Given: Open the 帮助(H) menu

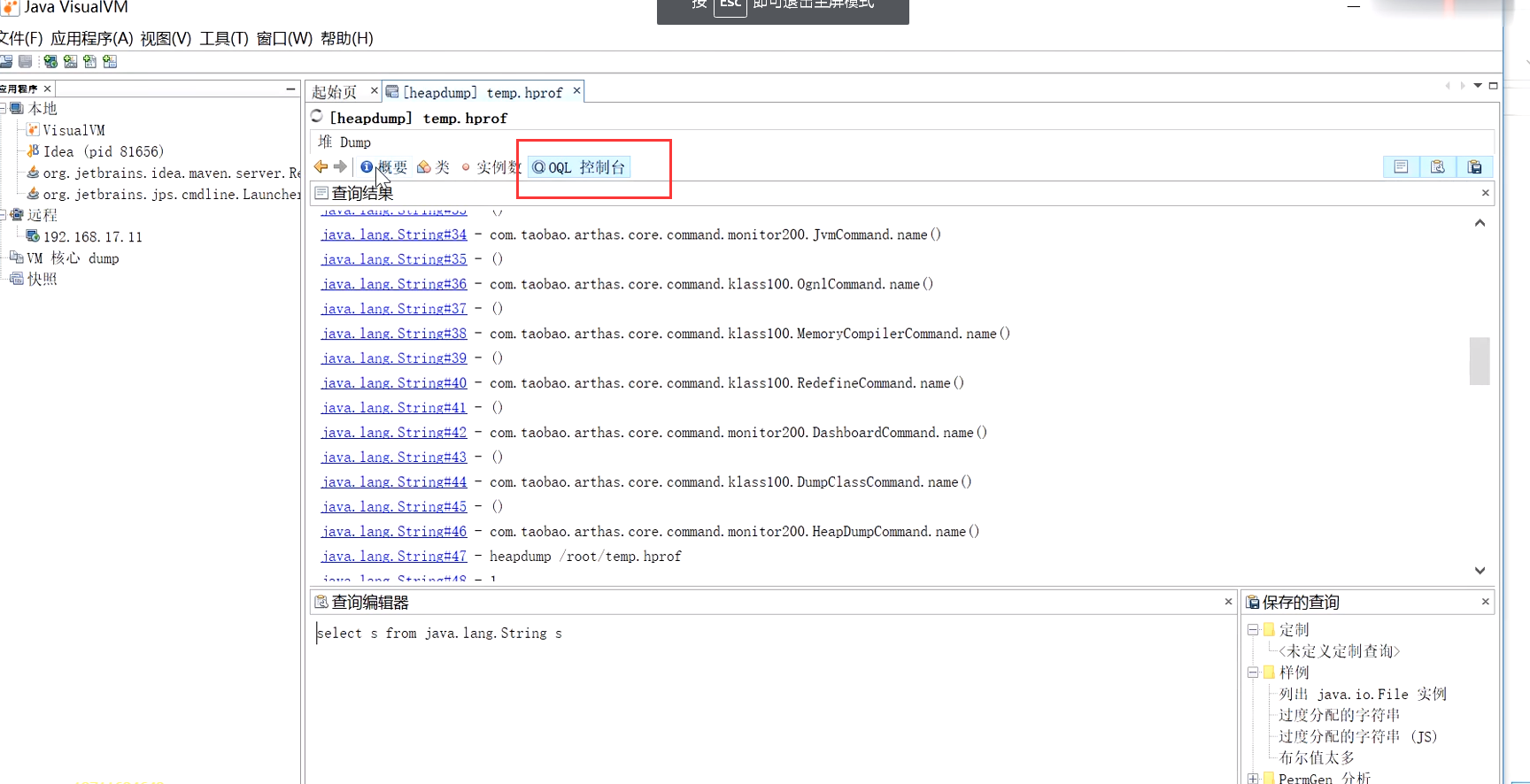Looking at the screenshot, I should pos(347,38).
